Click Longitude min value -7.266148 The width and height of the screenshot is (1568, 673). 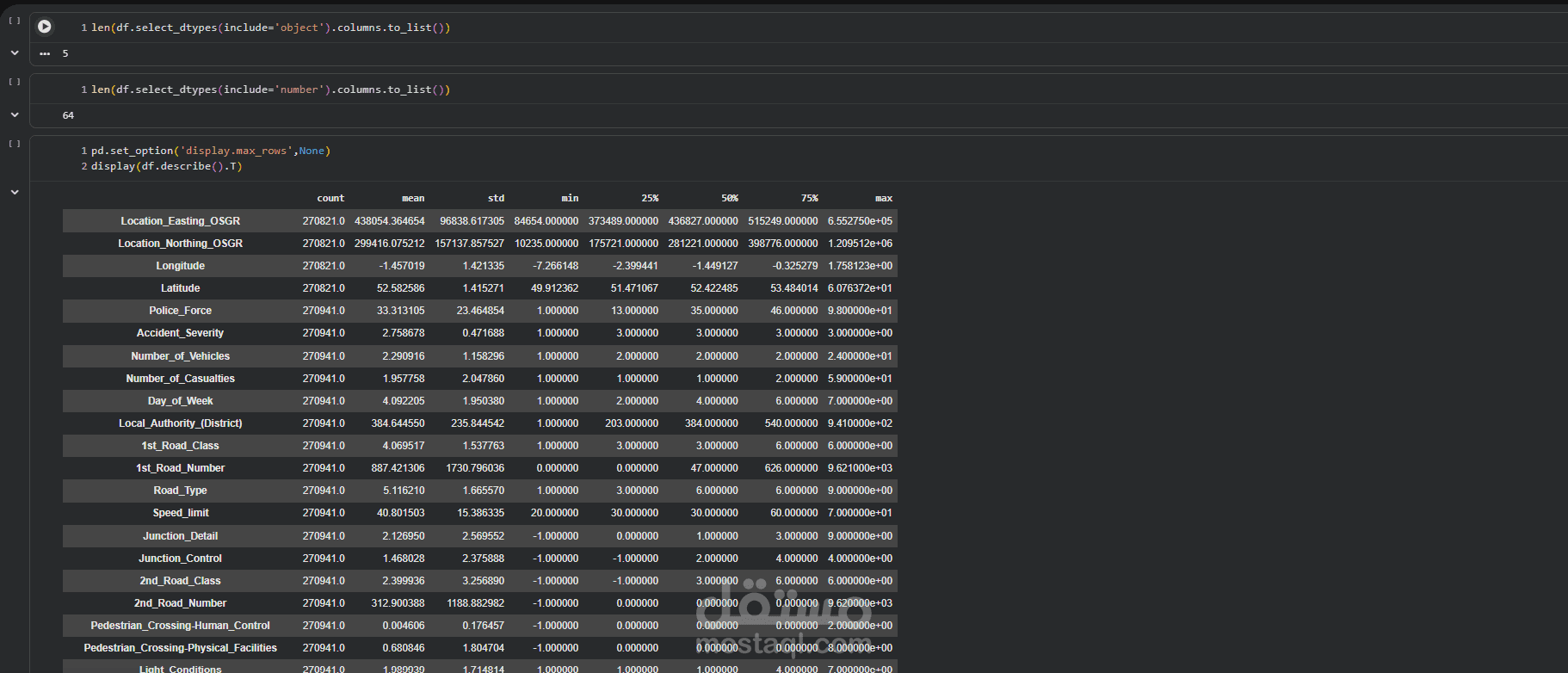(x=556, y=266)
